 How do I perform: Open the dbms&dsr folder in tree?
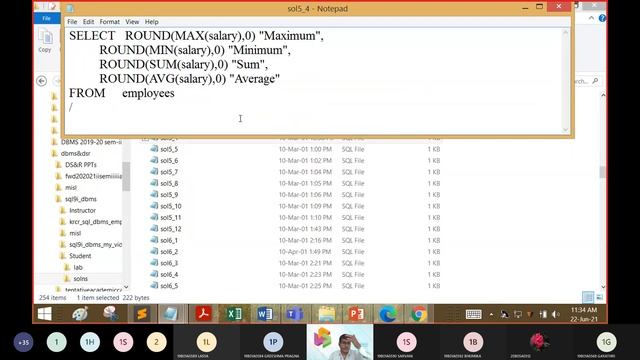(x=76, y=153)
